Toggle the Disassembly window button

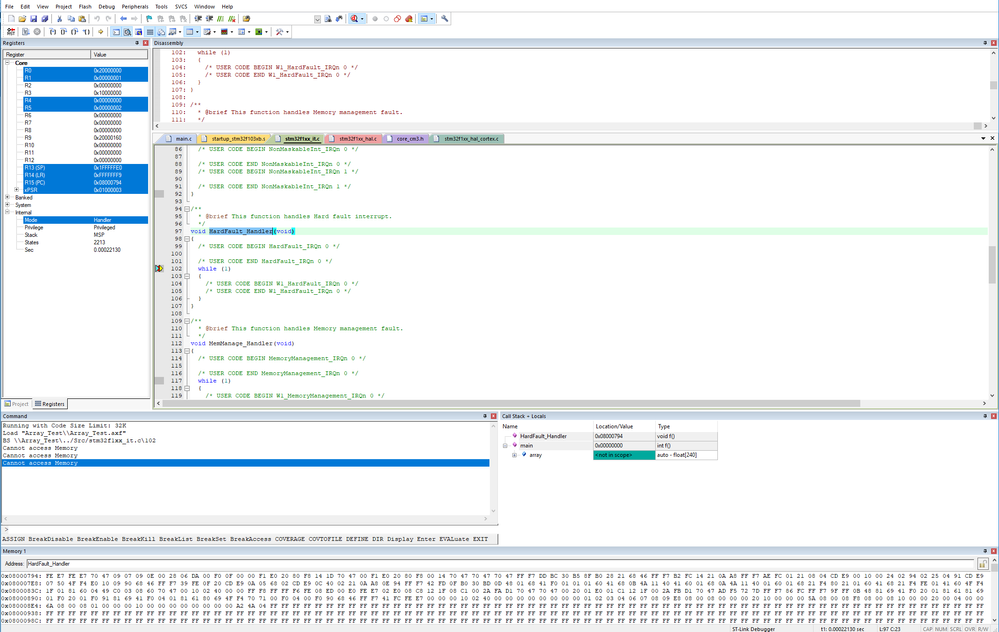click(127, 32)
